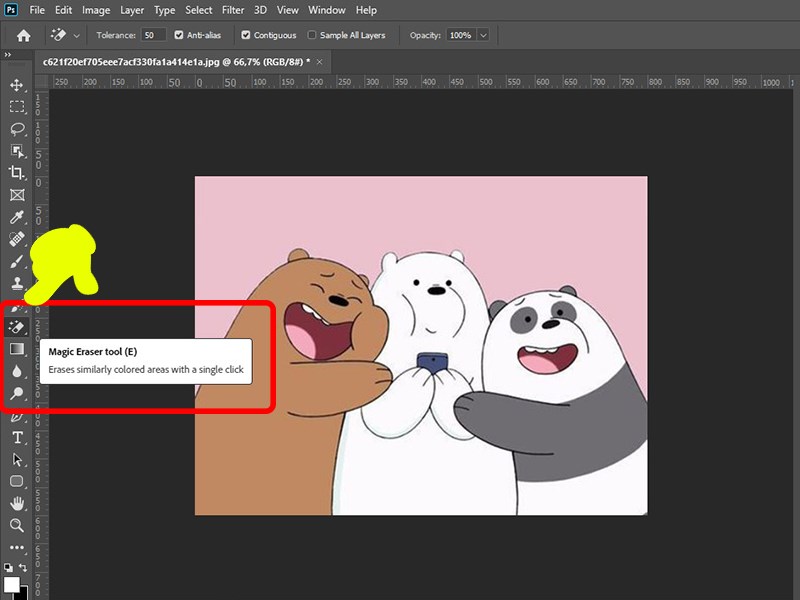Open the Filter menu
This screenshot has width=800, height=600.
click(233, 10)
